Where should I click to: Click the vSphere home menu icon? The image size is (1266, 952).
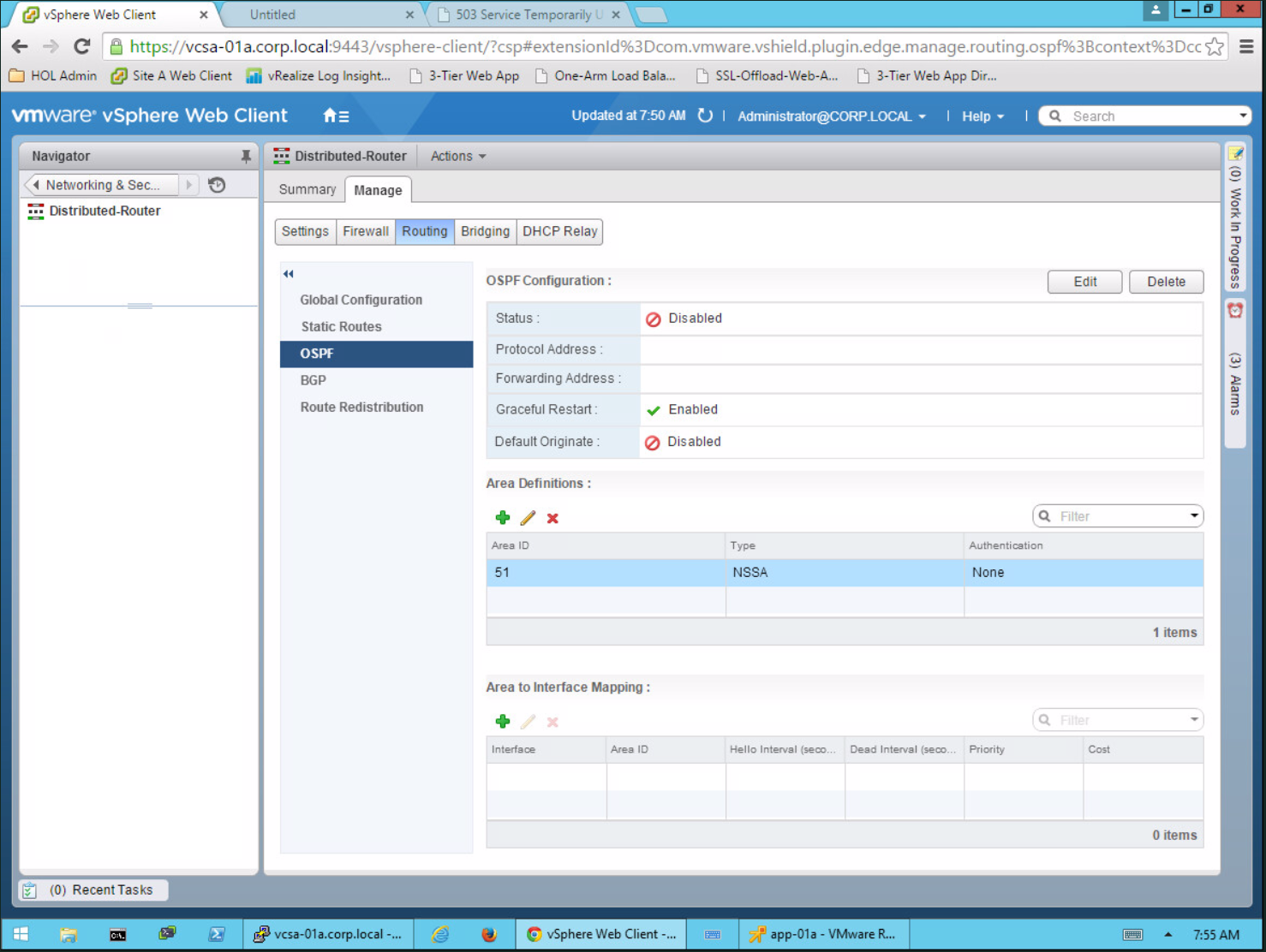(335, 116)
